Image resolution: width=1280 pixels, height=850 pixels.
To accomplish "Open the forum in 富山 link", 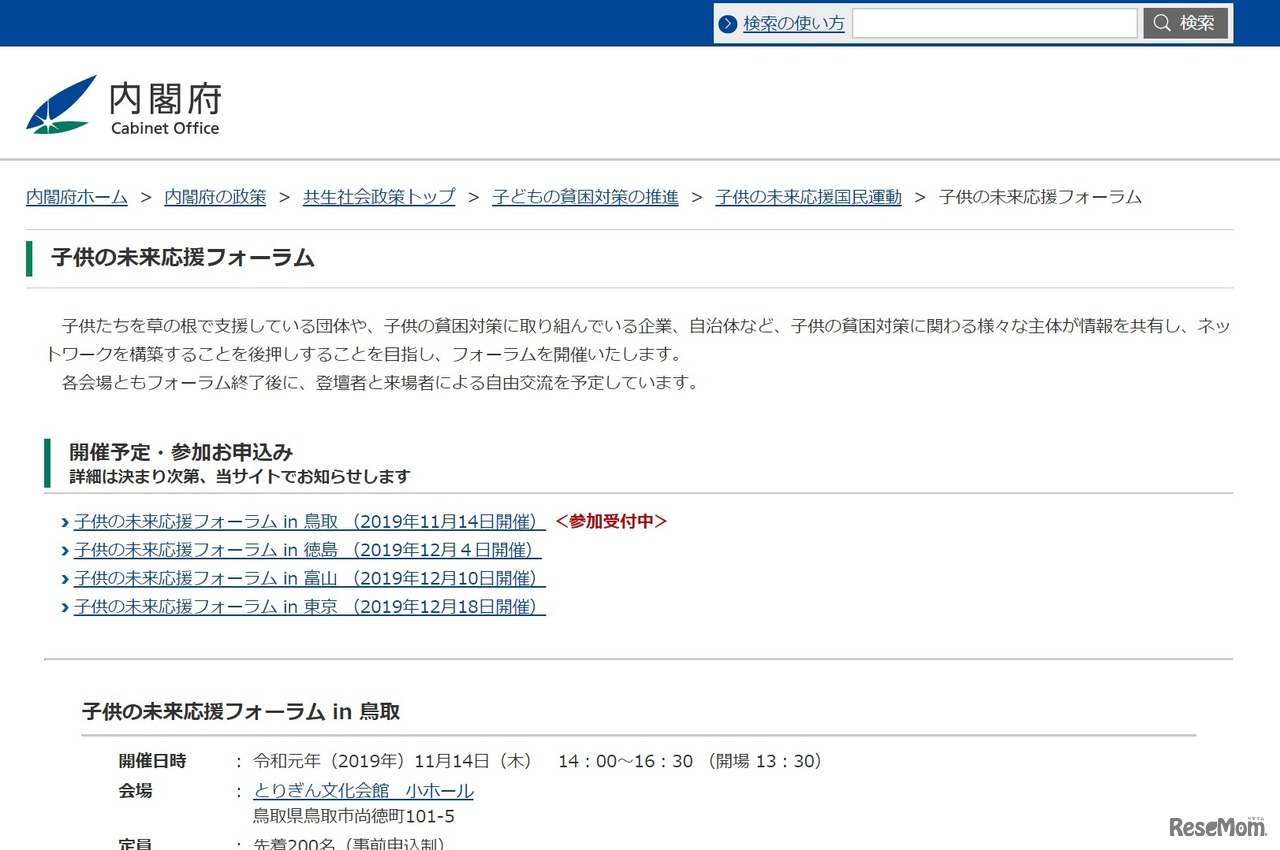I will click(x=310, y=578).
